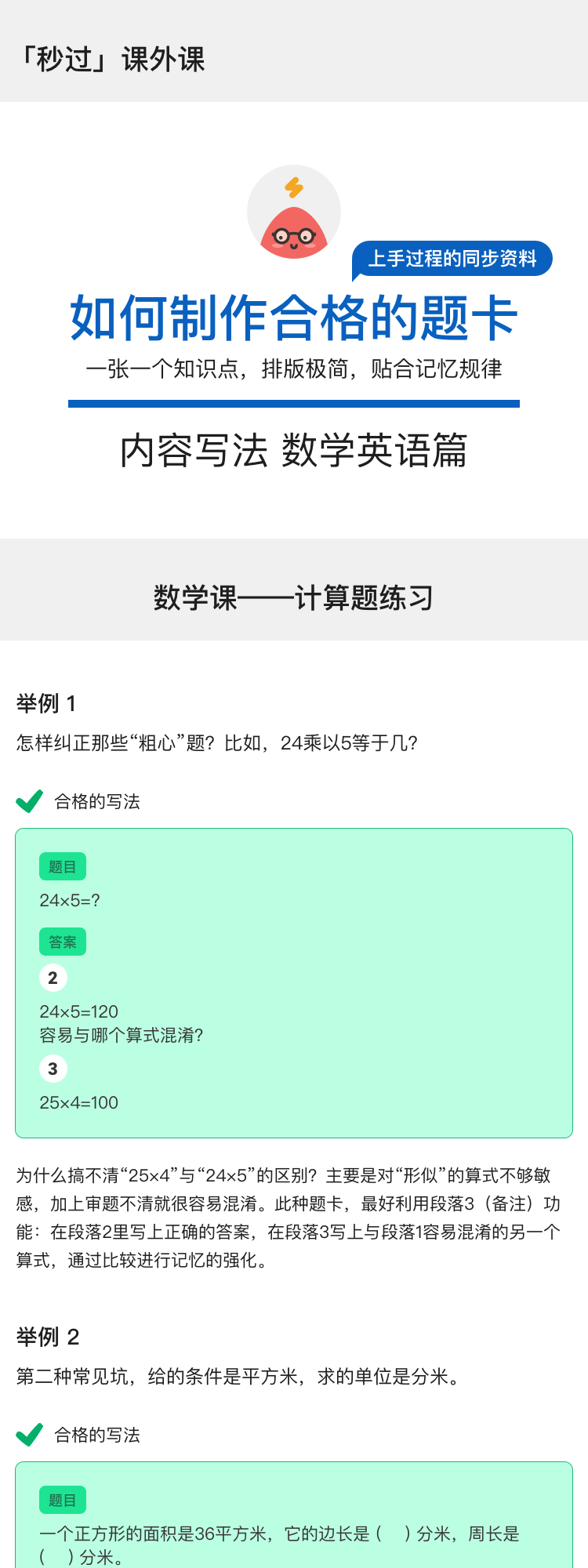
Task: Select the 数学课——计算题练习 section header
Action: click(293, 597)
